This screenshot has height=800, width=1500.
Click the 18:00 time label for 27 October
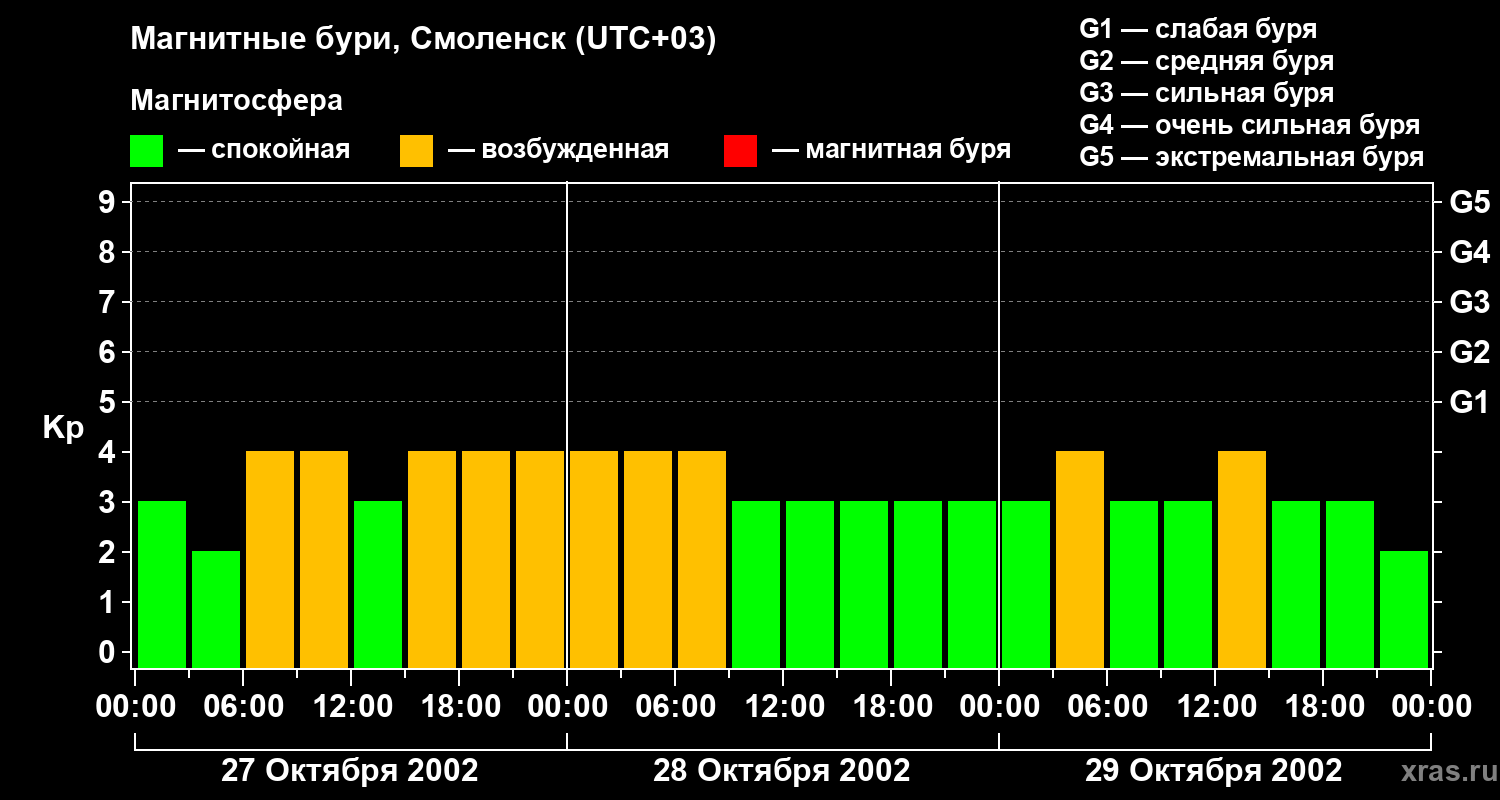[x=459, y=707]
